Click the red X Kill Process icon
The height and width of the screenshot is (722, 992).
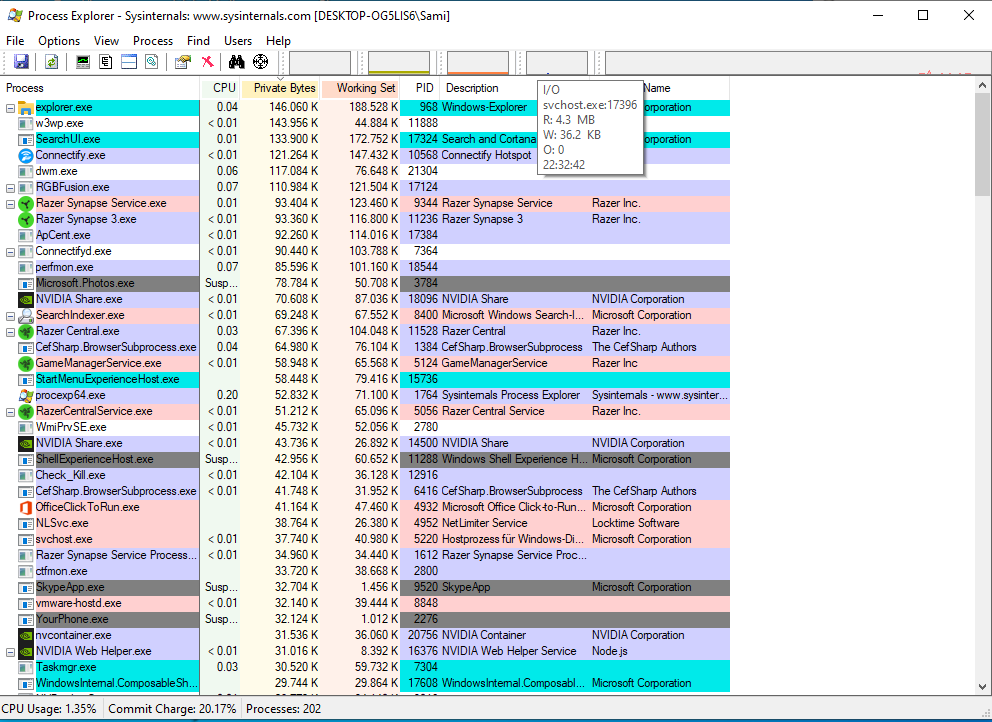click(x=207, y=61)
